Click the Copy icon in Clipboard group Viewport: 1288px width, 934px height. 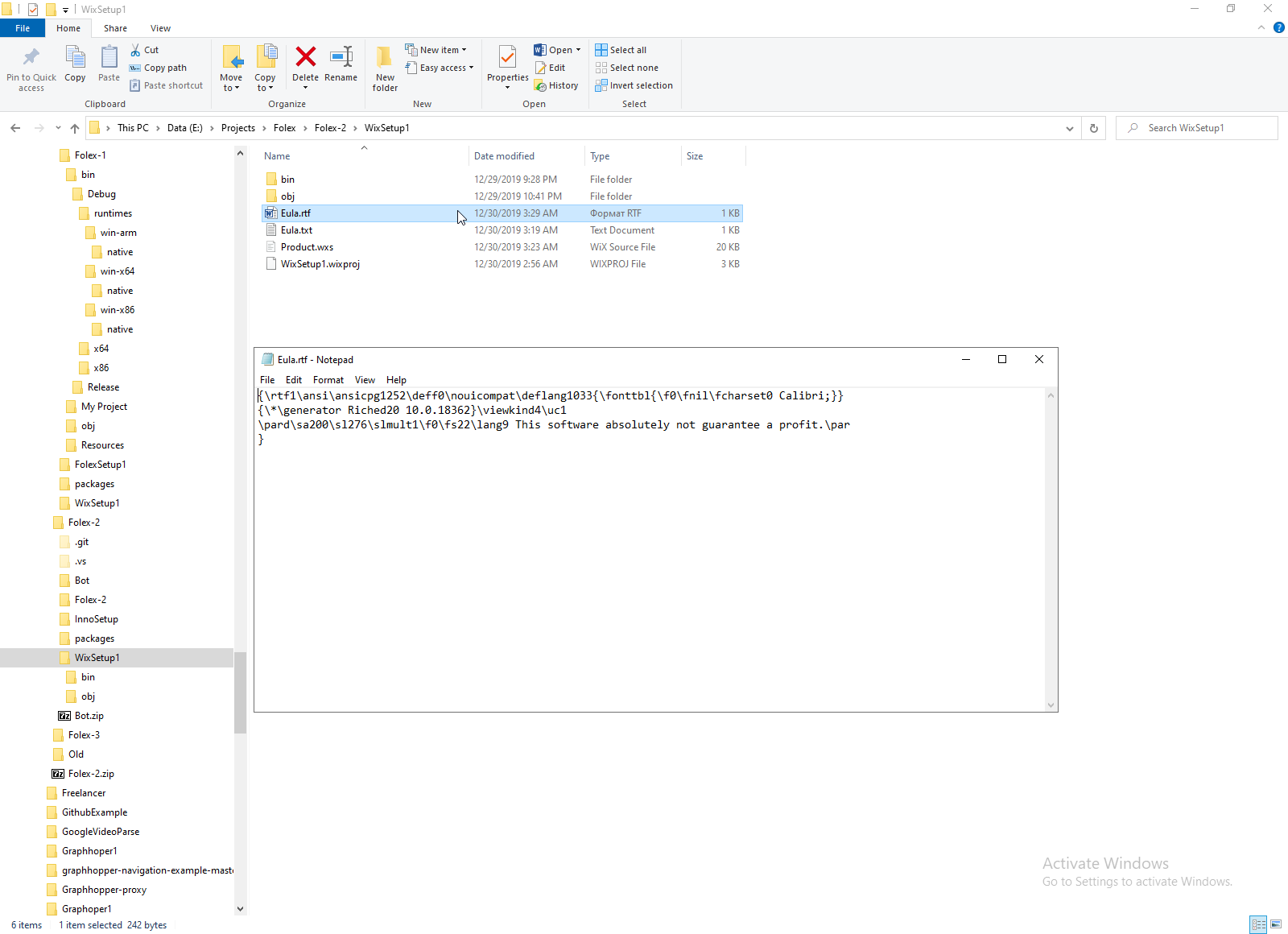(75, 57)
